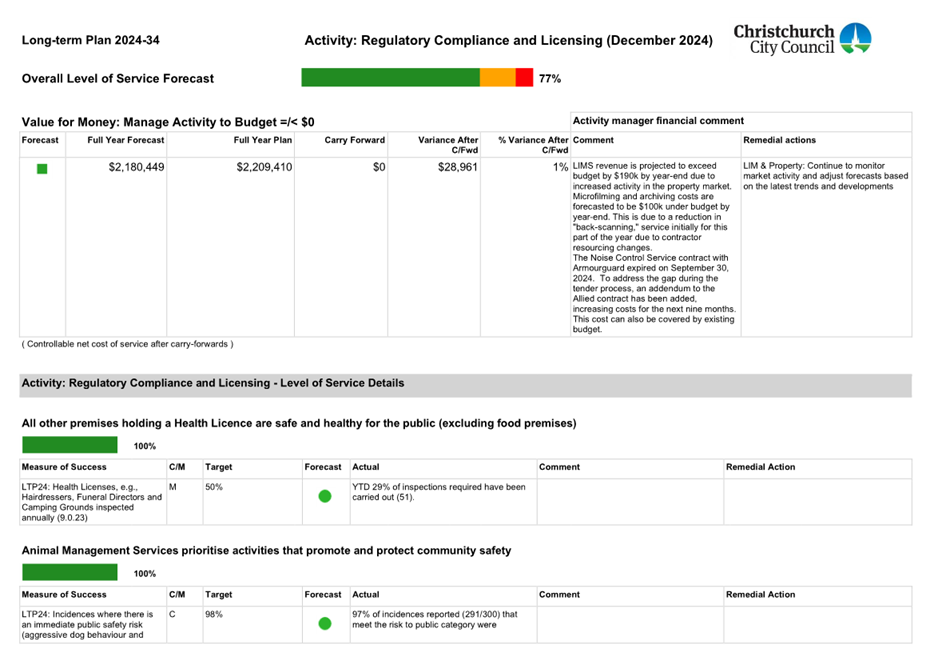Viewport: 934px width, 661px height.
Task: Click the Activity manager financial comment header
Action: (658, 121)
